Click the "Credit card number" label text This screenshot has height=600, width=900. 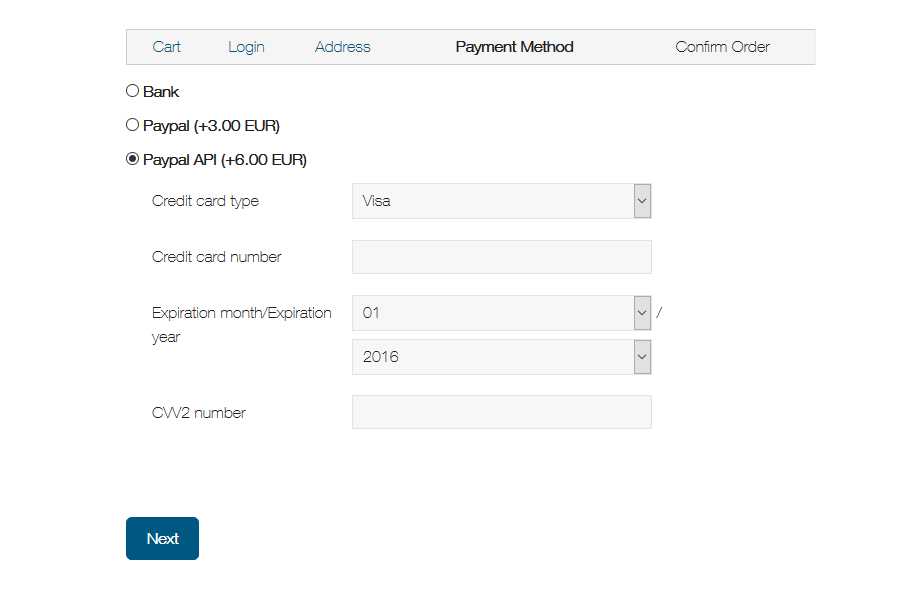[216, 257]
